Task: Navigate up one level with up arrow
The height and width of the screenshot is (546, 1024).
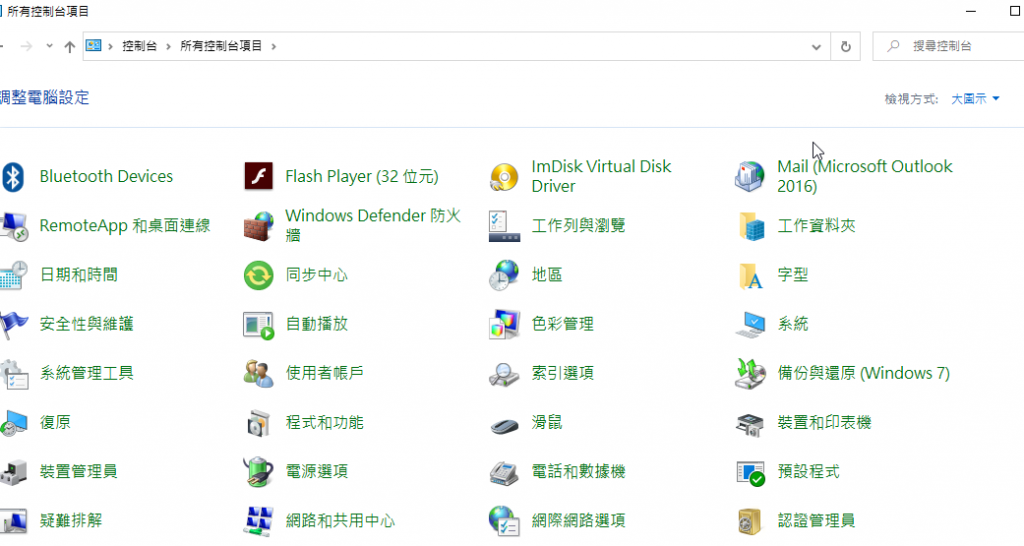Action: pos(69,46)
